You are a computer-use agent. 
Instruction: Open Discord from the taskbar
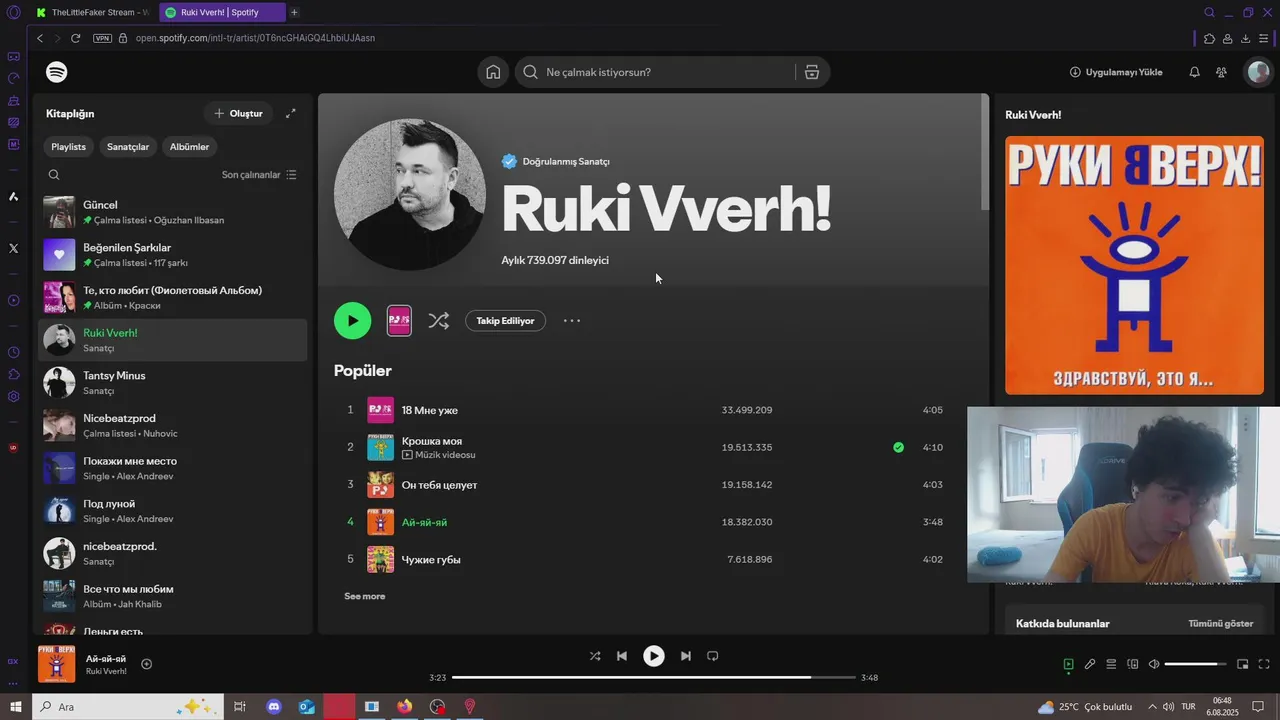tap(274, 707)
